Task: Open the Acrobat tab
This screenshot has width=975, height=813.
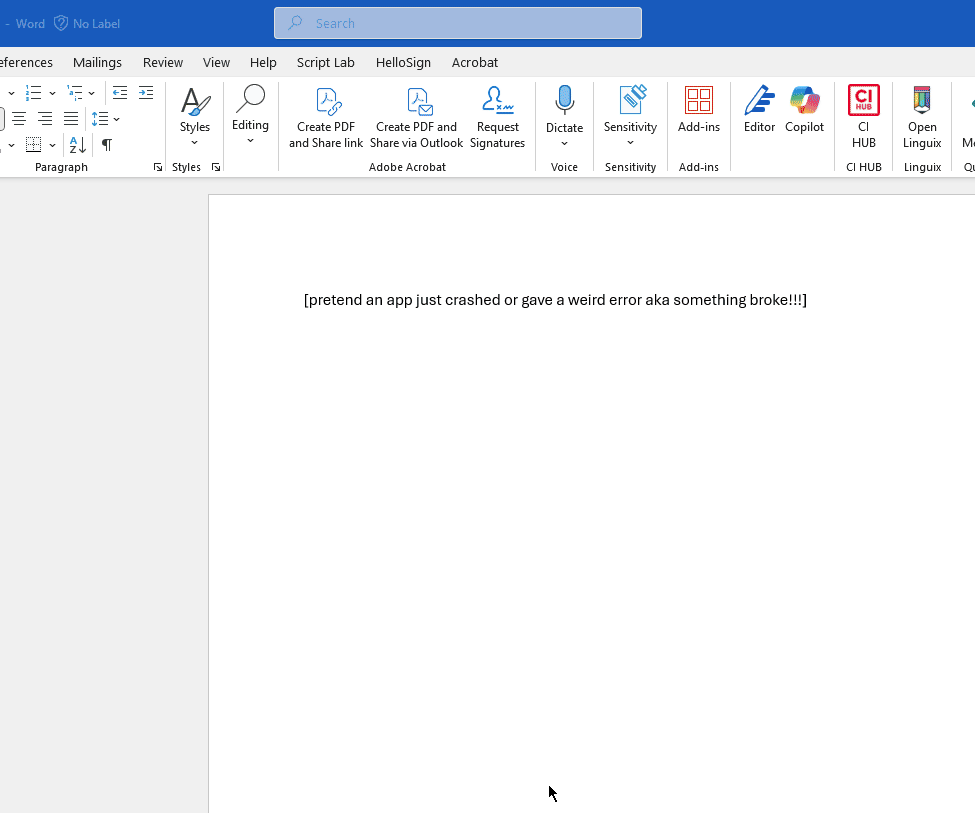Action: 475,63
